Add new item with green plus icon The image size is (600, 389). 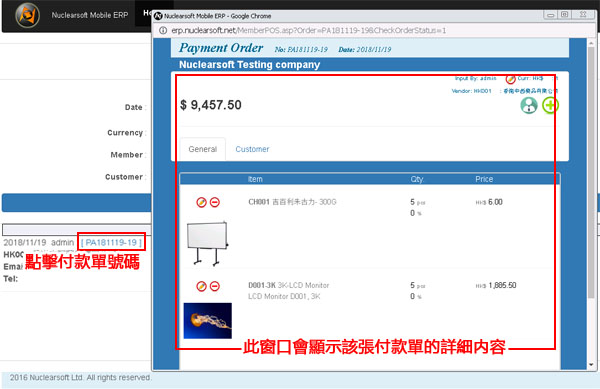point(550,105)
